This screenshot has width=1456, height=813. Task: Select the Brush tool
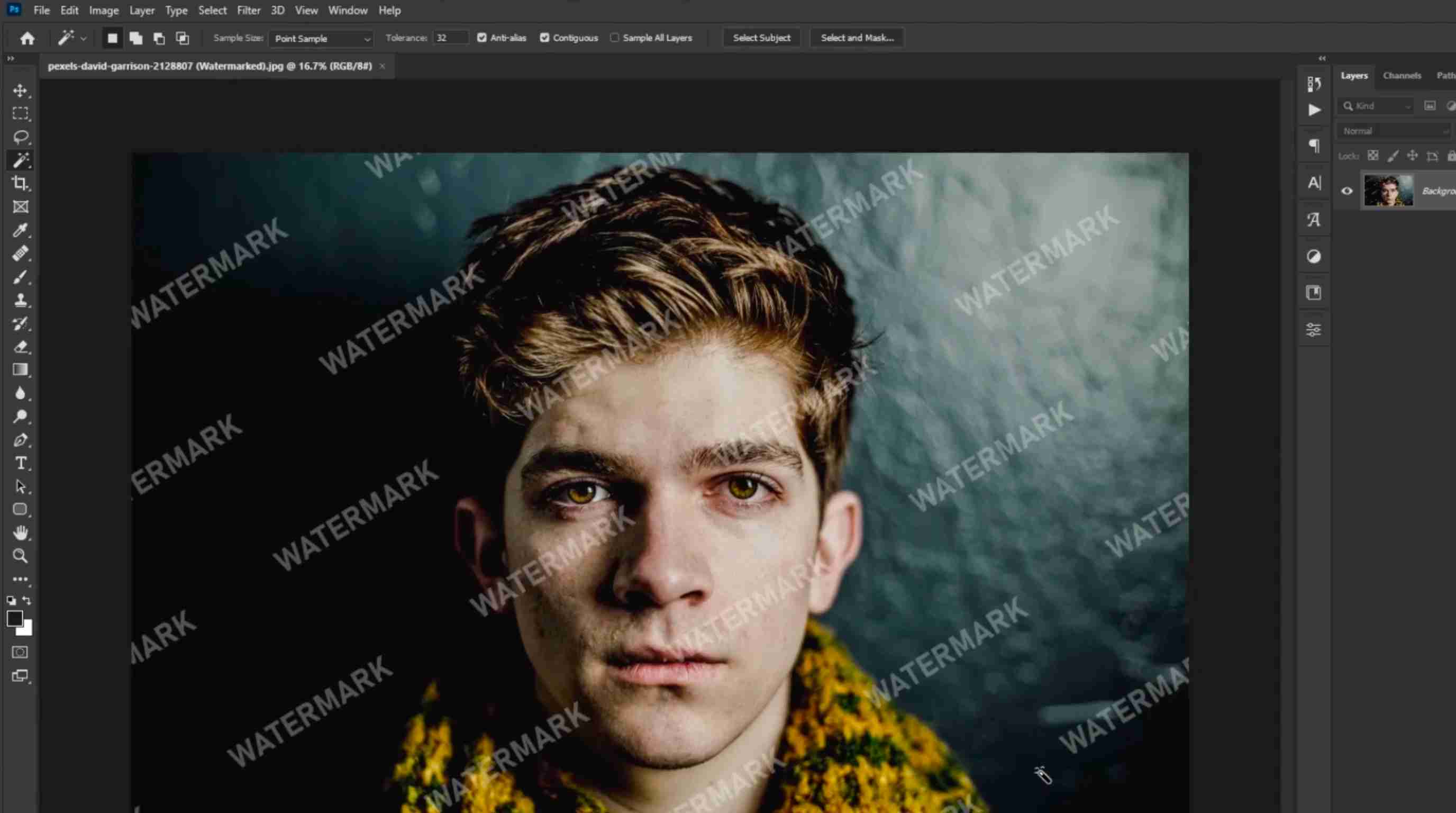point(20,277)
